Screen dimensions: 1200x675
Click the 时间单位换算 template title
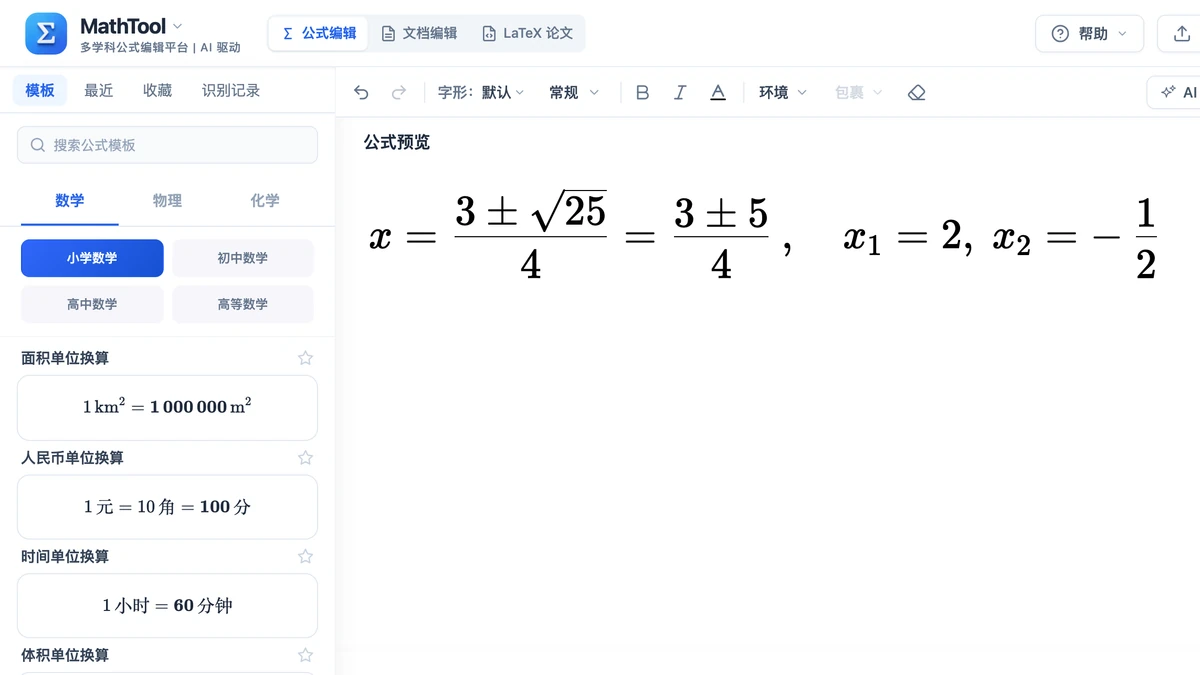click(65, 556)
